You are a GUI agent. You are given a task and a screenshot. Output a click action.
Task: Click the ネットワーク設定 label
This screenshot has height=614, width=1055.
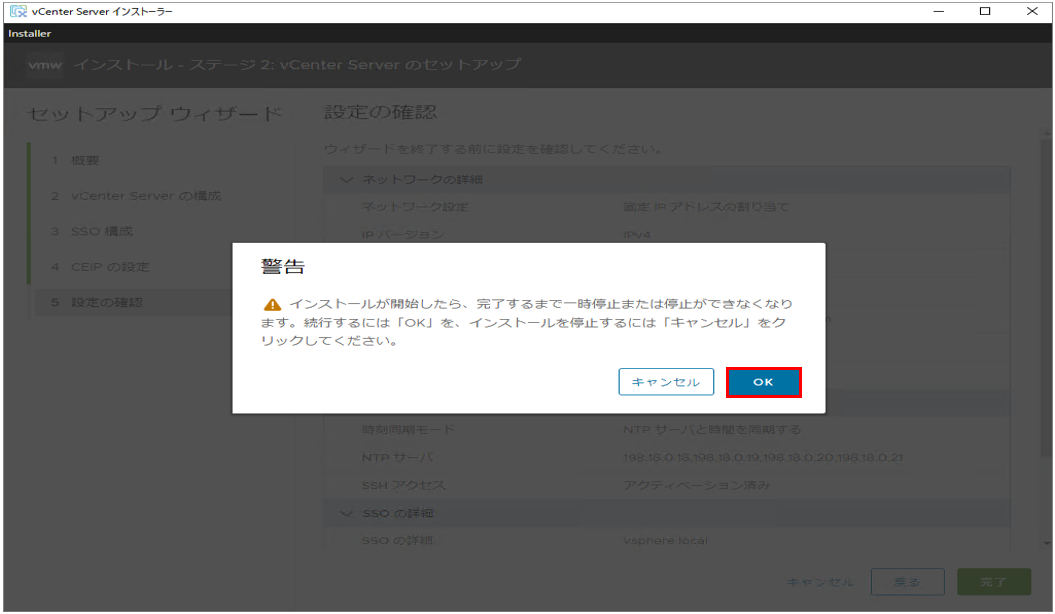coord(415,207)
